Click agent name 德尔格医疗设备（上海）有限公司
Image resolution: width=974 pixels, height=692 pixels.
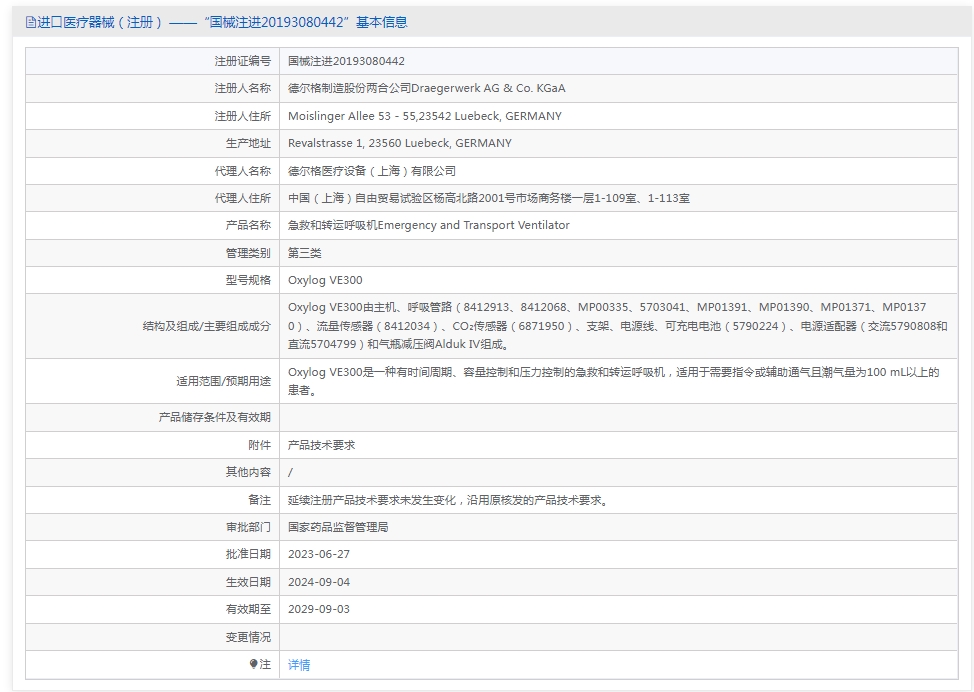click(371, 171)
